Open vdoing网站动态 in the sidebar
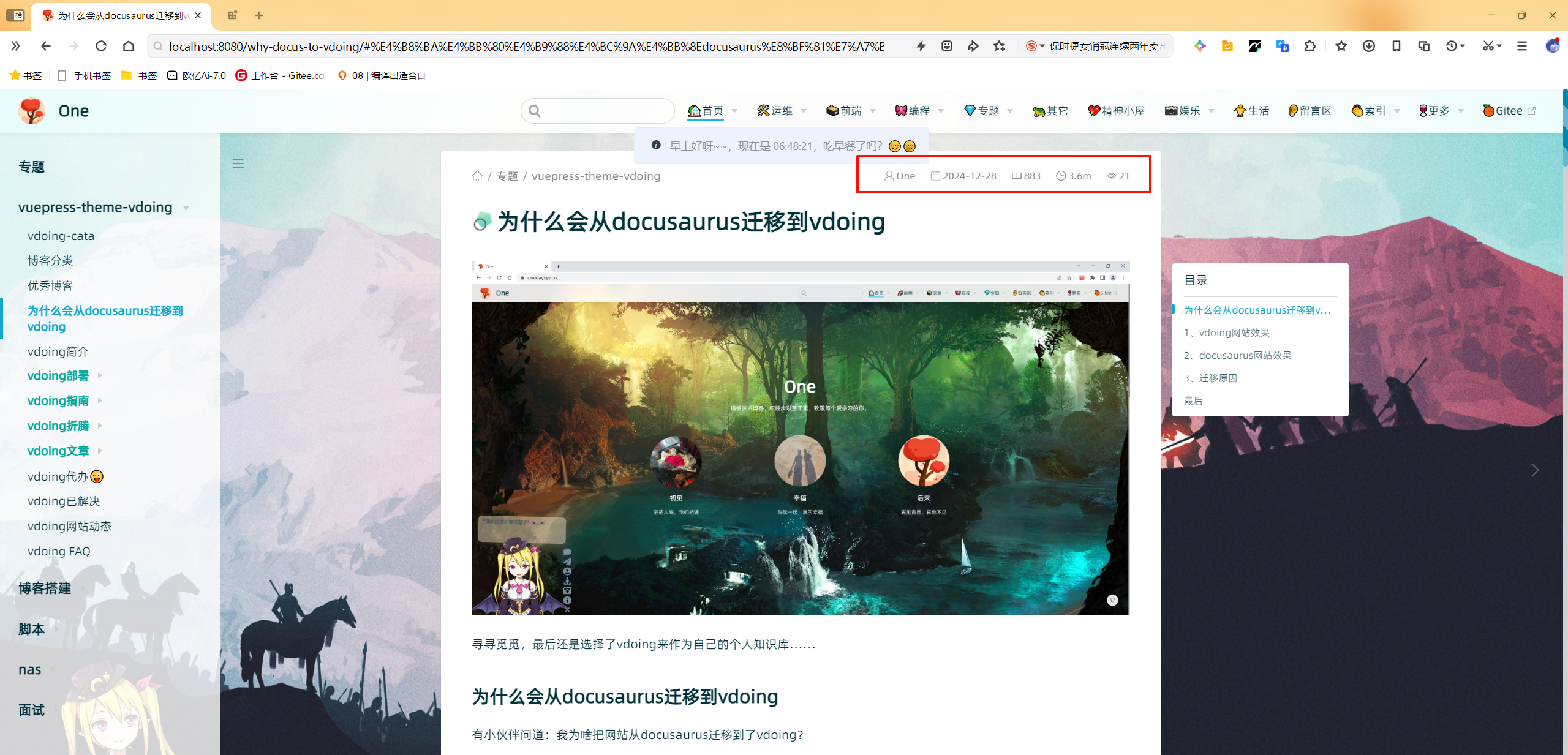This screenshot has height=755, width=1568. 69,526
